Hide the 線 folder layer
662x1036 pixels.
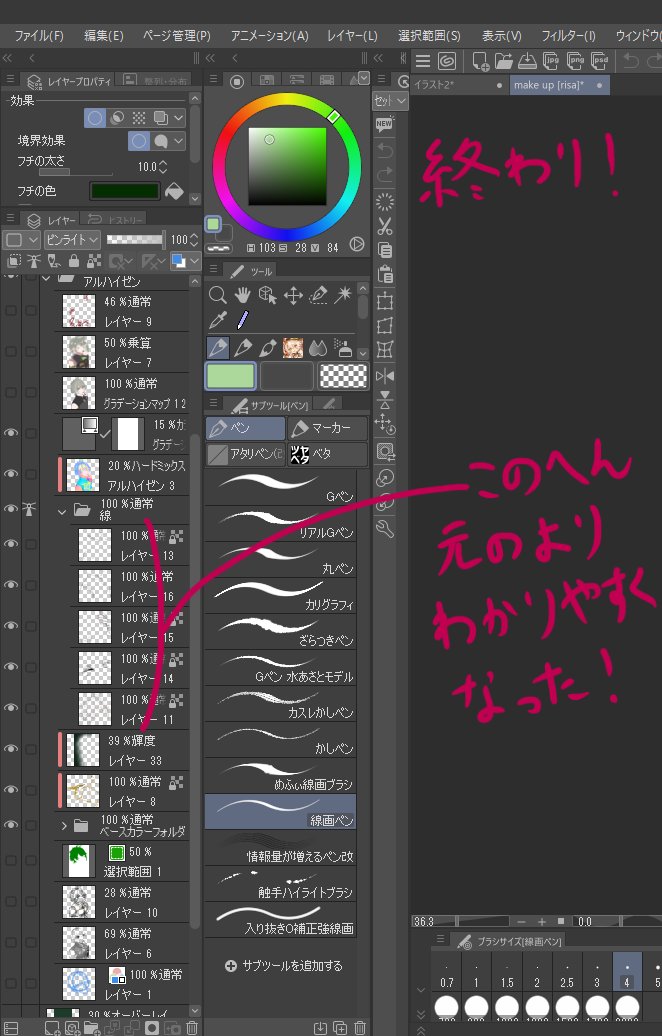pyautogui.click(x=11, y=508)
